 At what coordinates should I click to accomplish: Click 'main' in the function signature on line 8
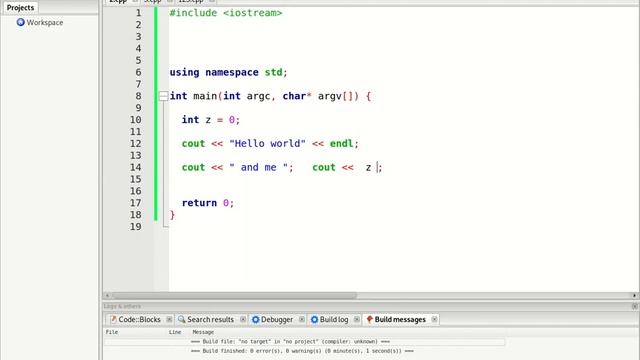[205, 96]
